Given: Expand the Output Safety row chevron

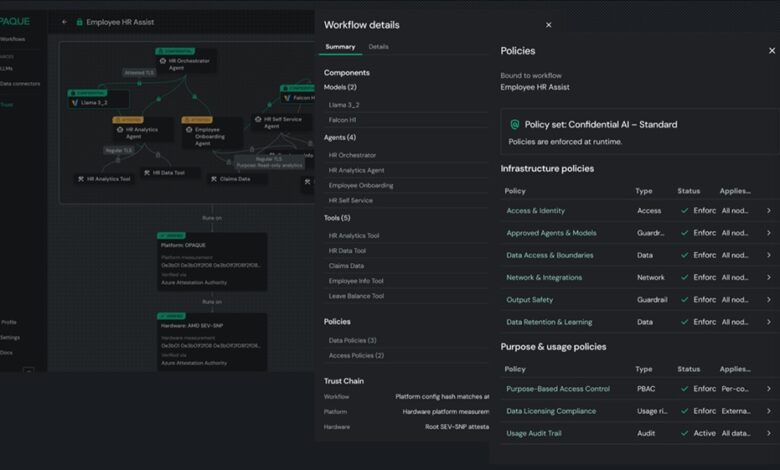Looking at the screenshot, I should (x=769, y=300).
